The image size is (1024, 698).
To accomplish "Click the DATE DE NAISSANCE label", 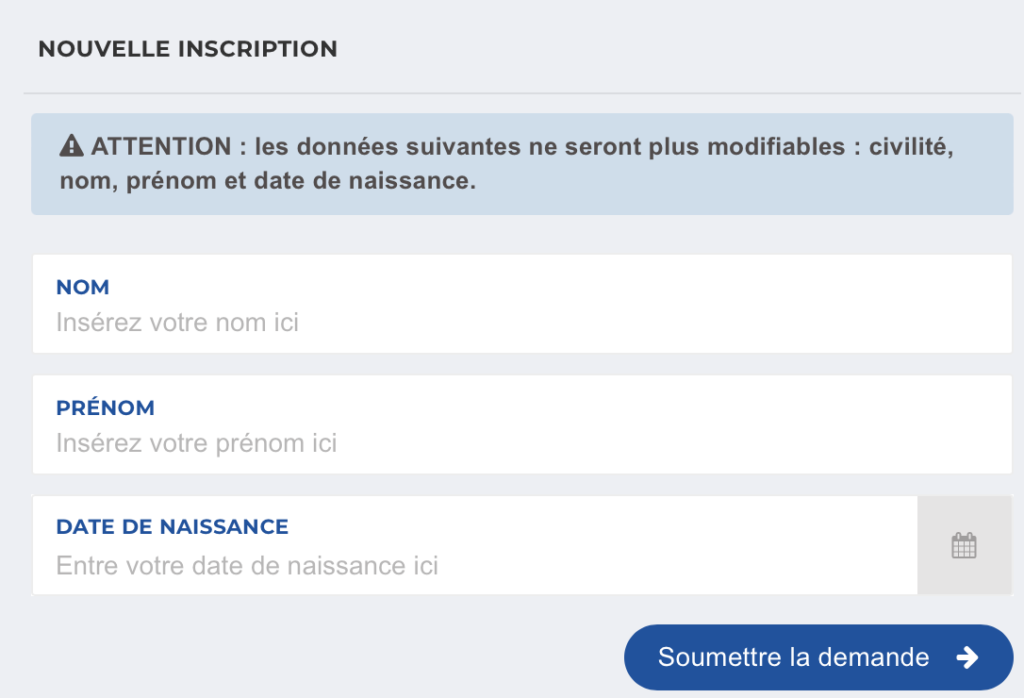I will click(x=172, y=527).
